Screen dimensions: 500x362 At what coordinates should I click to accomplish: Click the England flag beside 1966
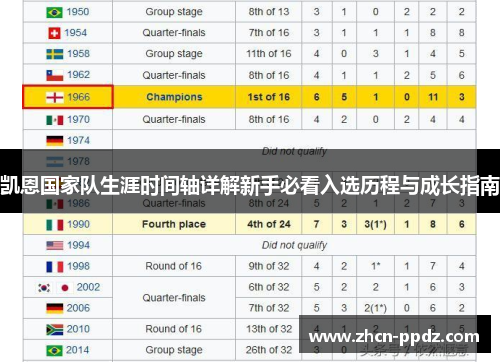[55, 97]
